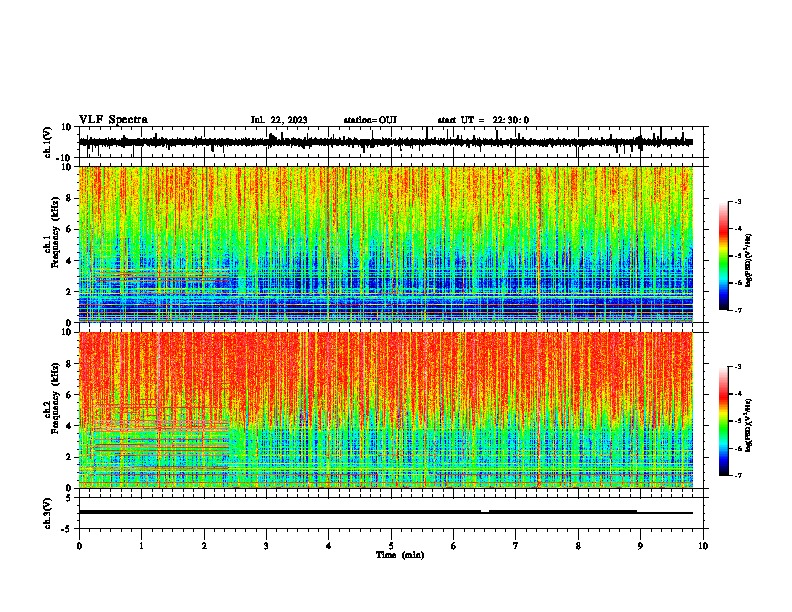Click the "VLF Spectra" title text
The width and height of the screenshot is (792, 612).
tap(113, 119)
